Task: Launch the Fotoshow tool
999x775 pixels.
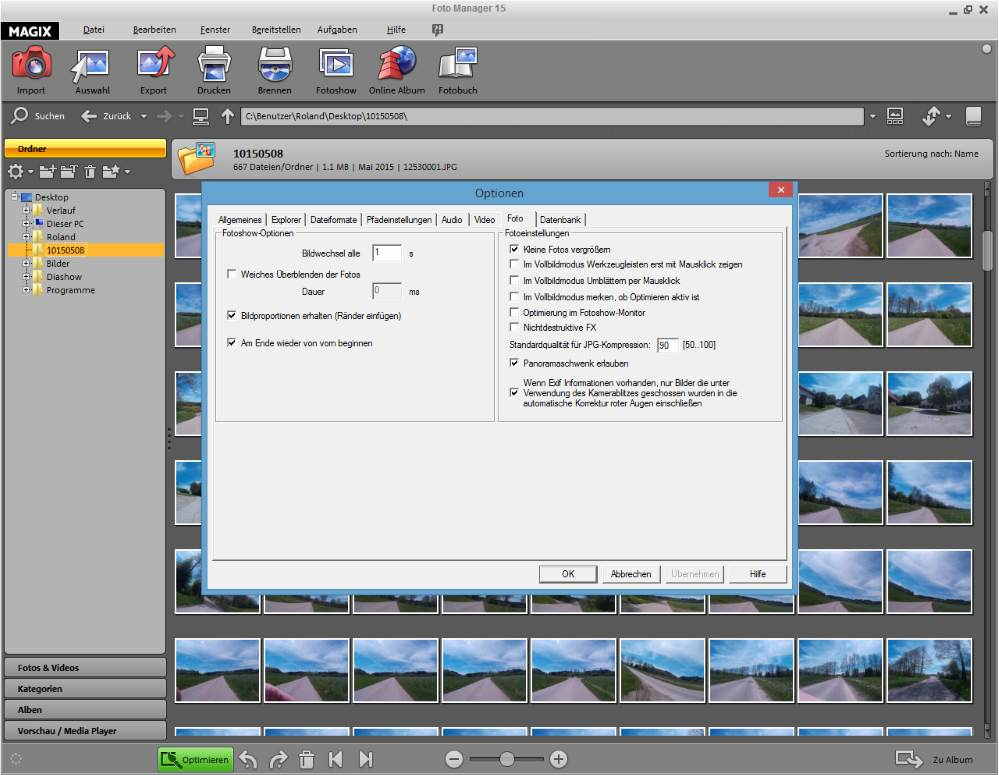Action: coord(335,65)
